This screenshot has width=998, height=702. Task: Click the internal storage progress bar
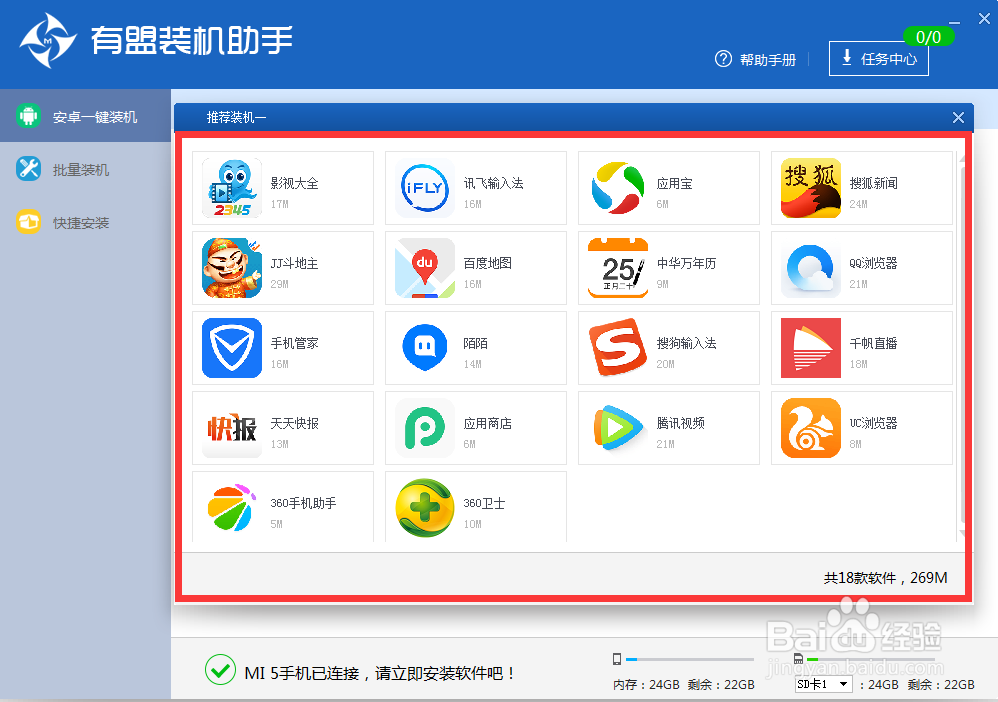[690, 659]
